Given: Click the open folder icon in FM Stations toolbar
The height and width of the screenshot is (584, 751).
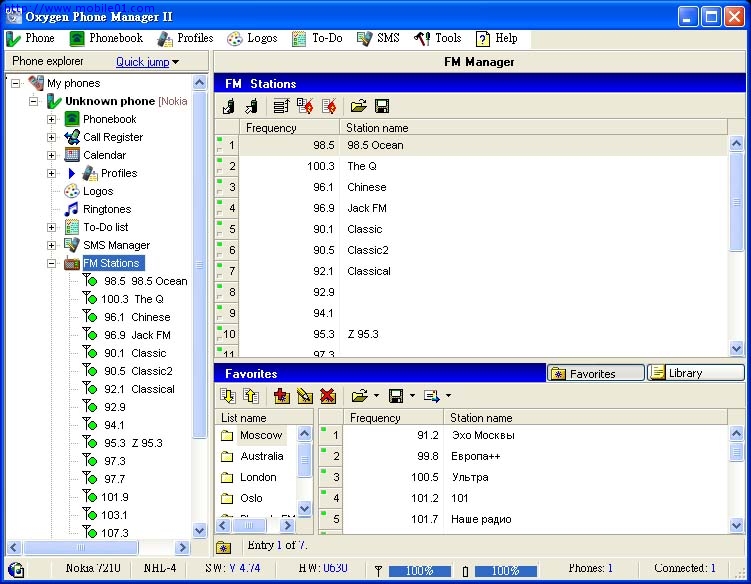Looking at the screenshot, I should point(358,106).
